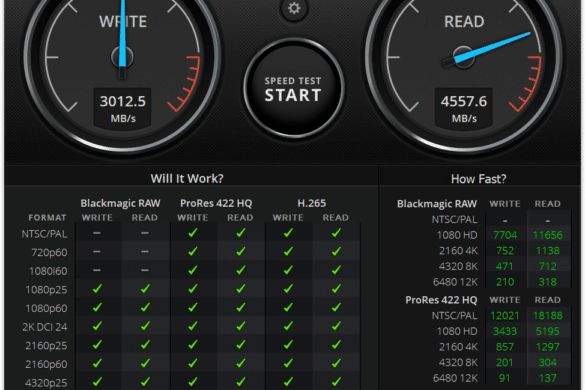Click H.265 write checkmark for 1080i60
This screenshot has width=585, height=390.
pos(288,270)
